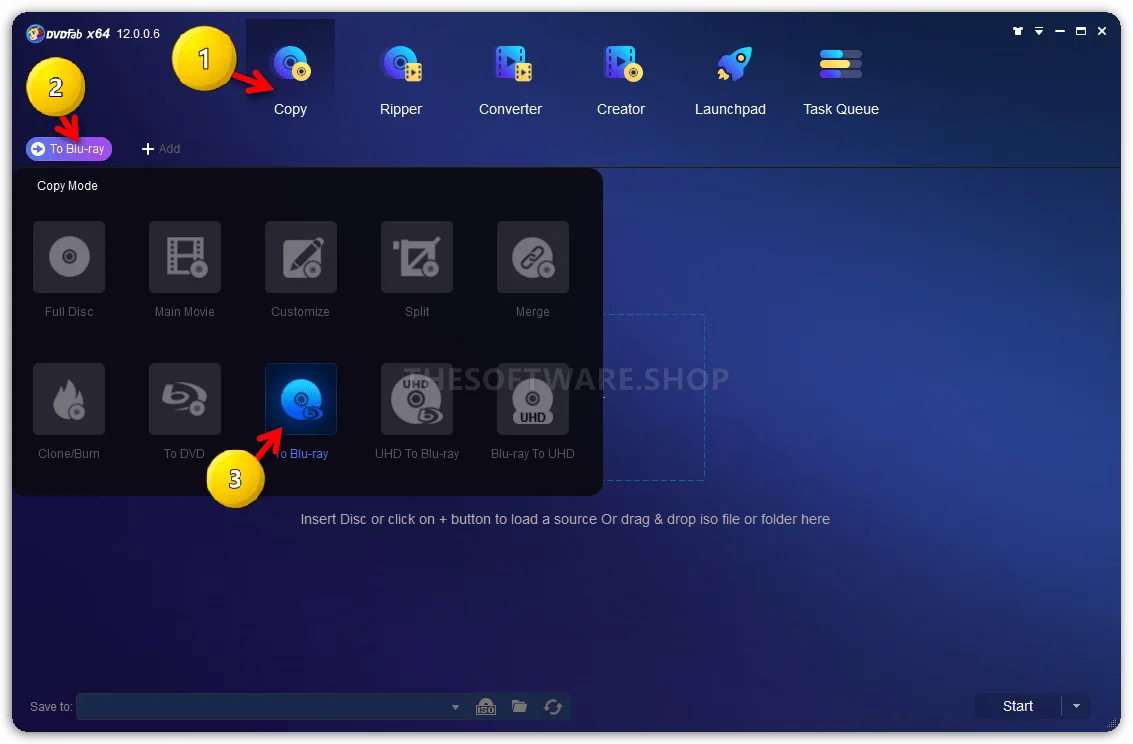Viewport: 1133px width, 744px height.
Task: Select UHD To Blu-ray copy mode
Action: tap(417, 399)
